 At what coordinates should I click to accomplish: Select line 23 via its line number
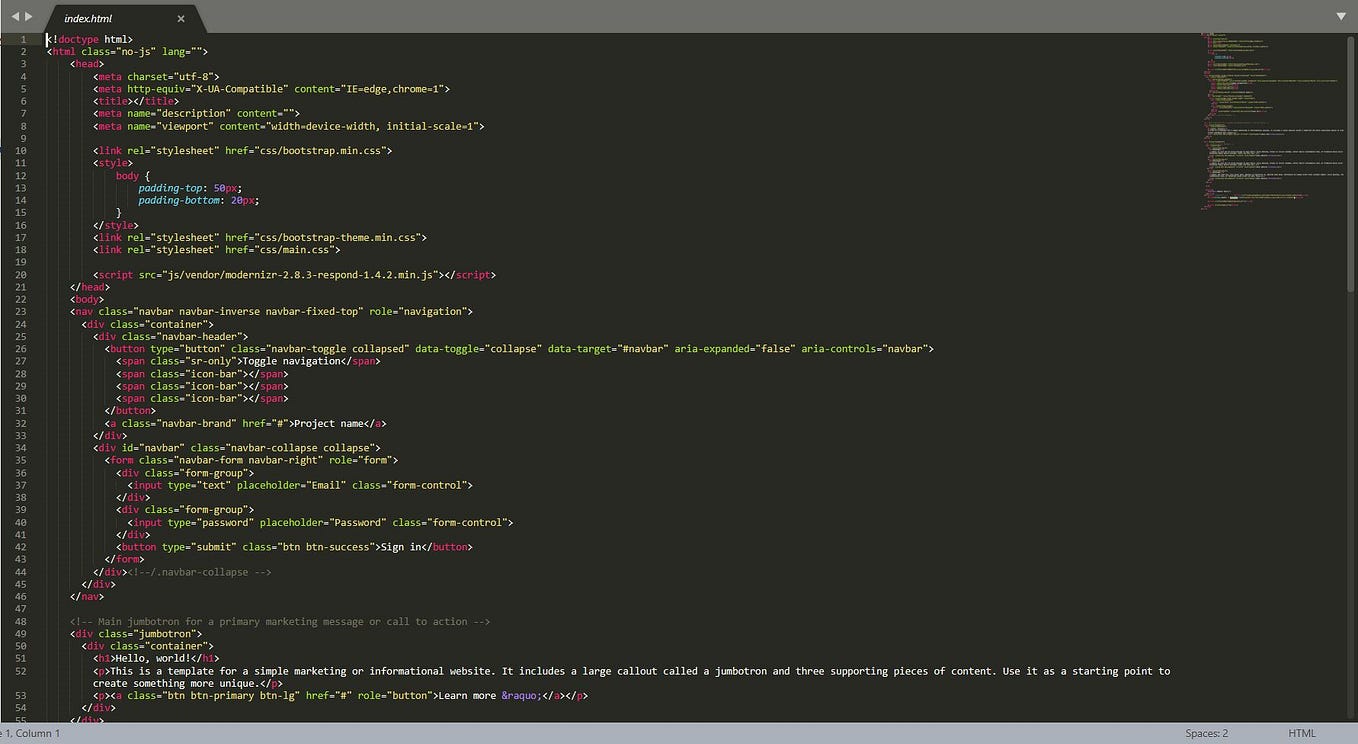click(21, 311)
